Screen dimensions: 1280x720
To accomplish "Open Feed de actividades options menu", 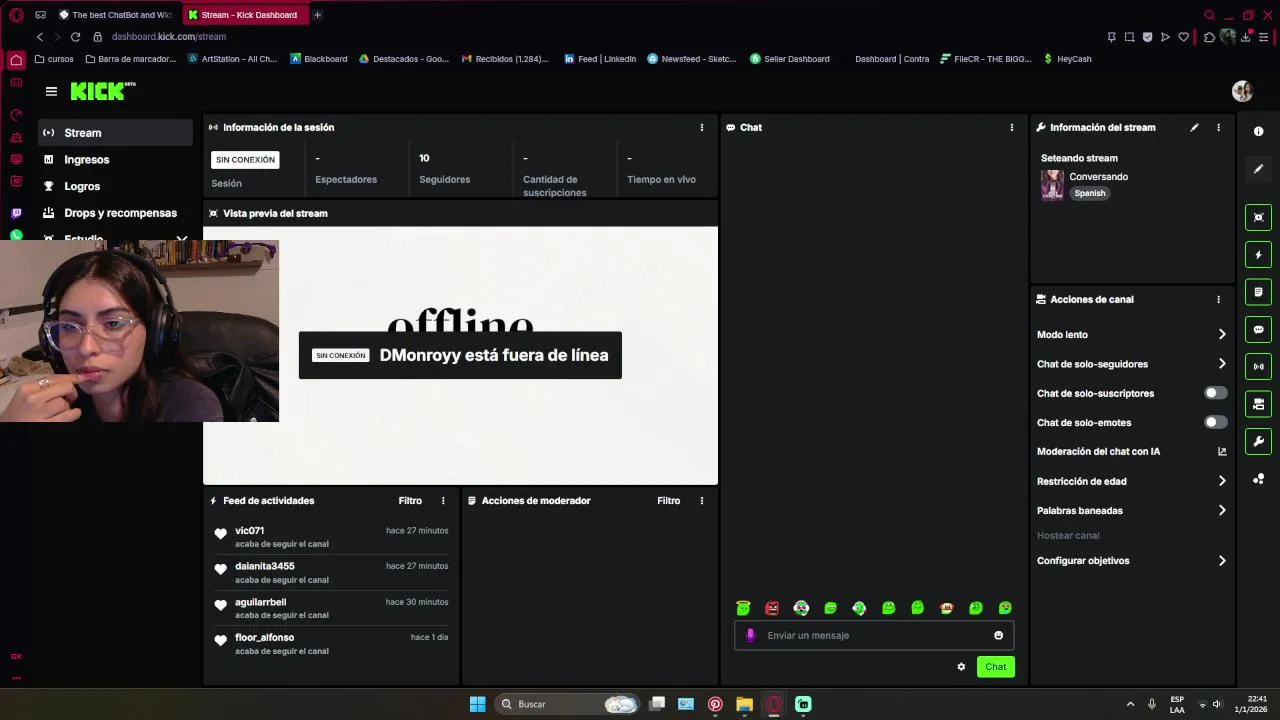I will [x=443, y=500].
